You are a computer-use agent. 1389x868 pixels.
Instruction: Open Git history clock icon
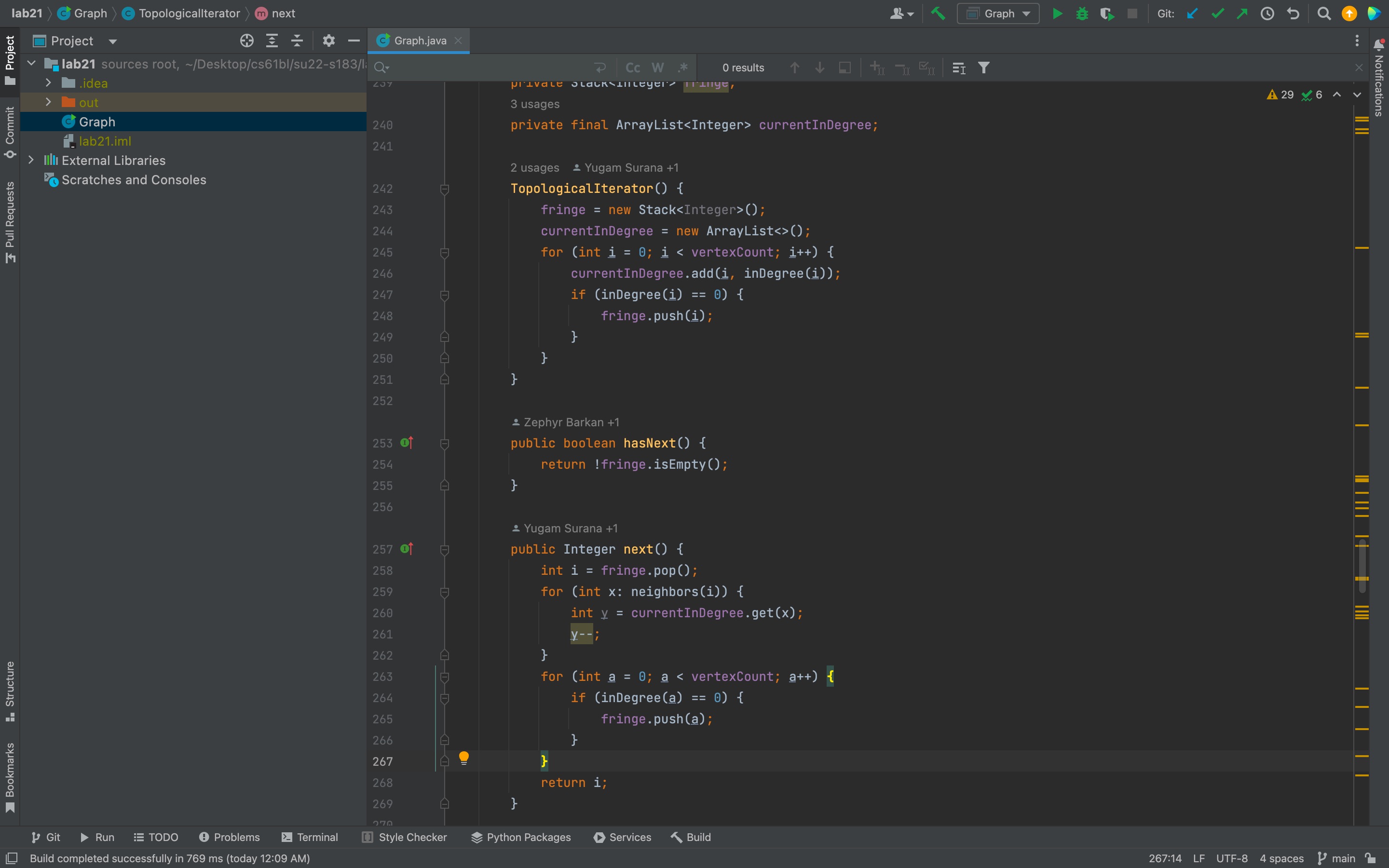[1267, 13]
